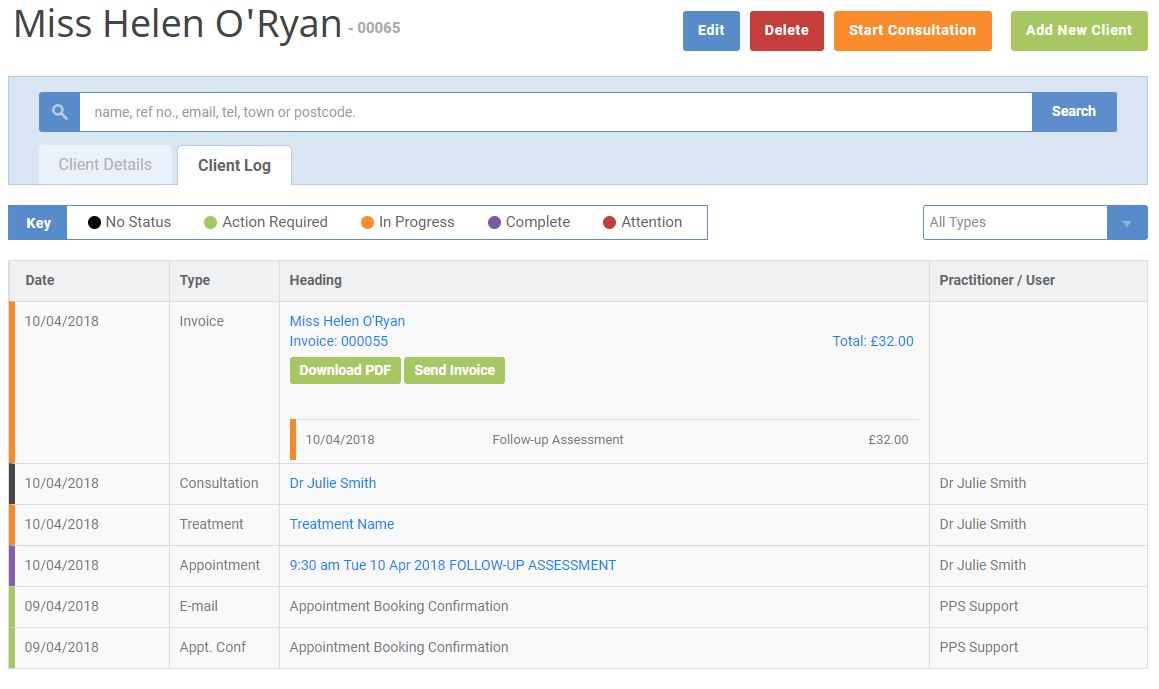The height and width of the screenshot is (689, 1159).
Task: Click the 10/04/2018 date in Appointment row
Action: point(61,565)
